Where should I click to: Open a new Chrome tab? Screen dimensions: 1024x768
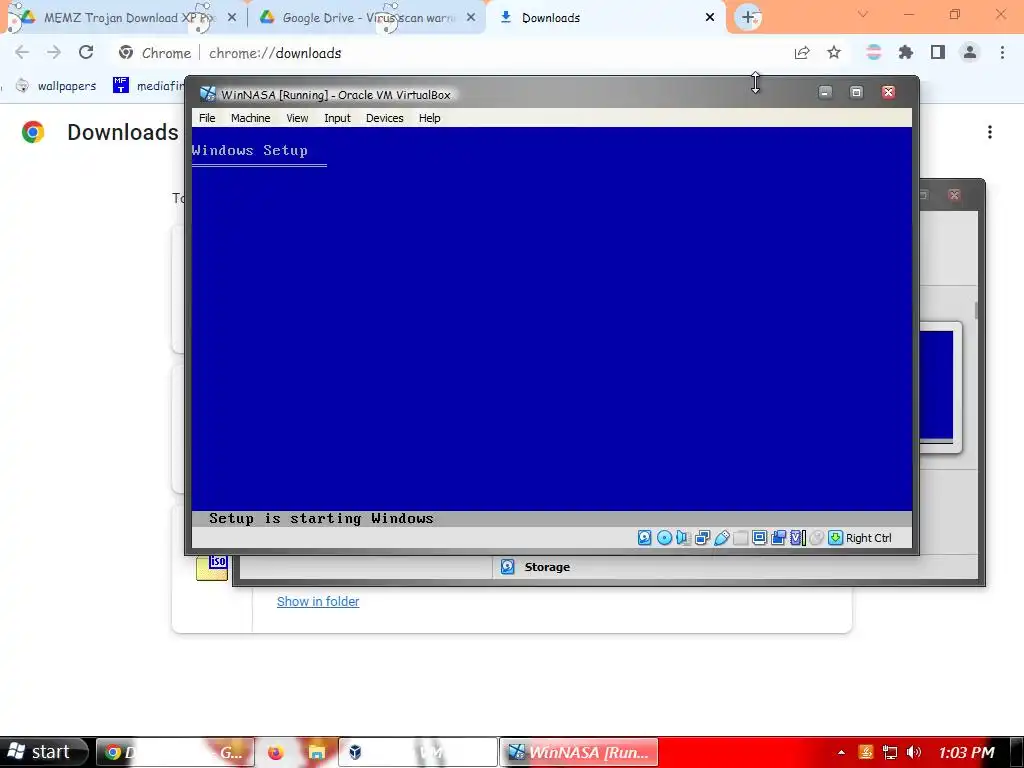pyautogui.click(x=748, y=18)
